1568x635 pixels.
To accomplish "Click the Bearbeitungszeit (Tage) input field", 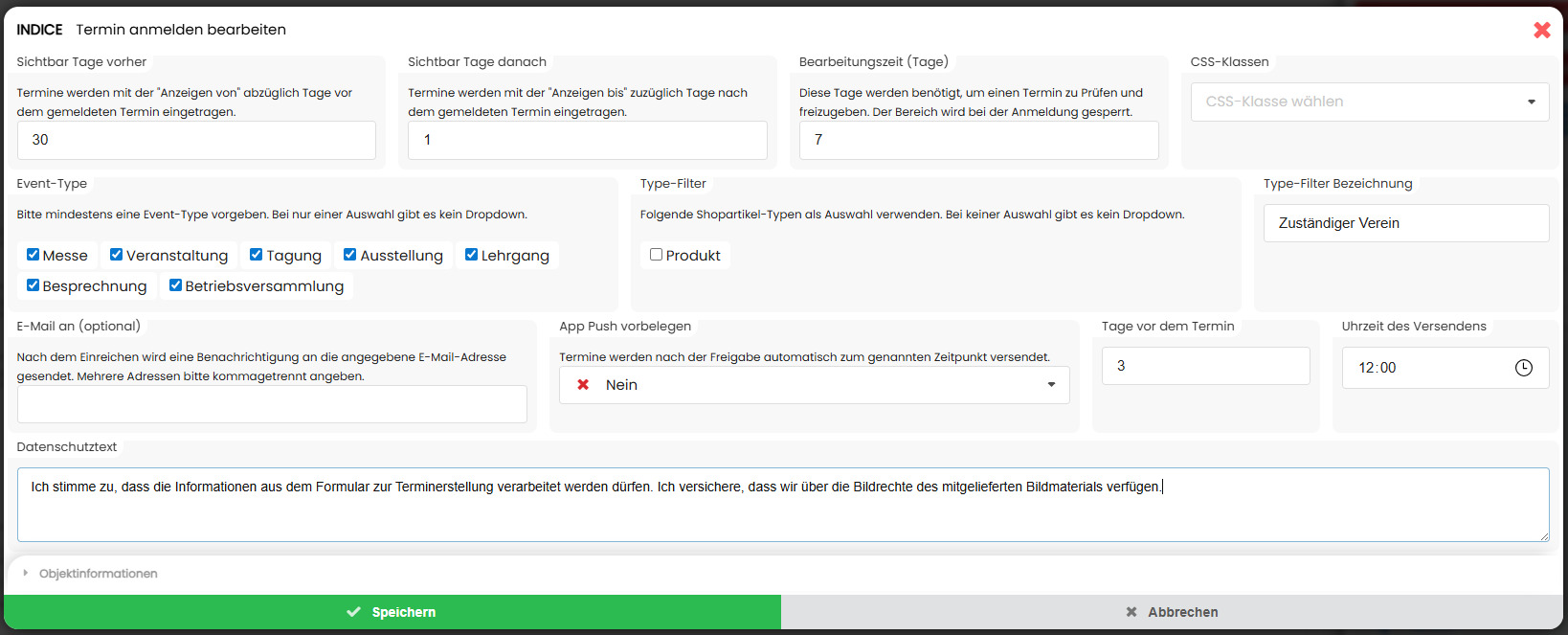I will pos(978,140).
